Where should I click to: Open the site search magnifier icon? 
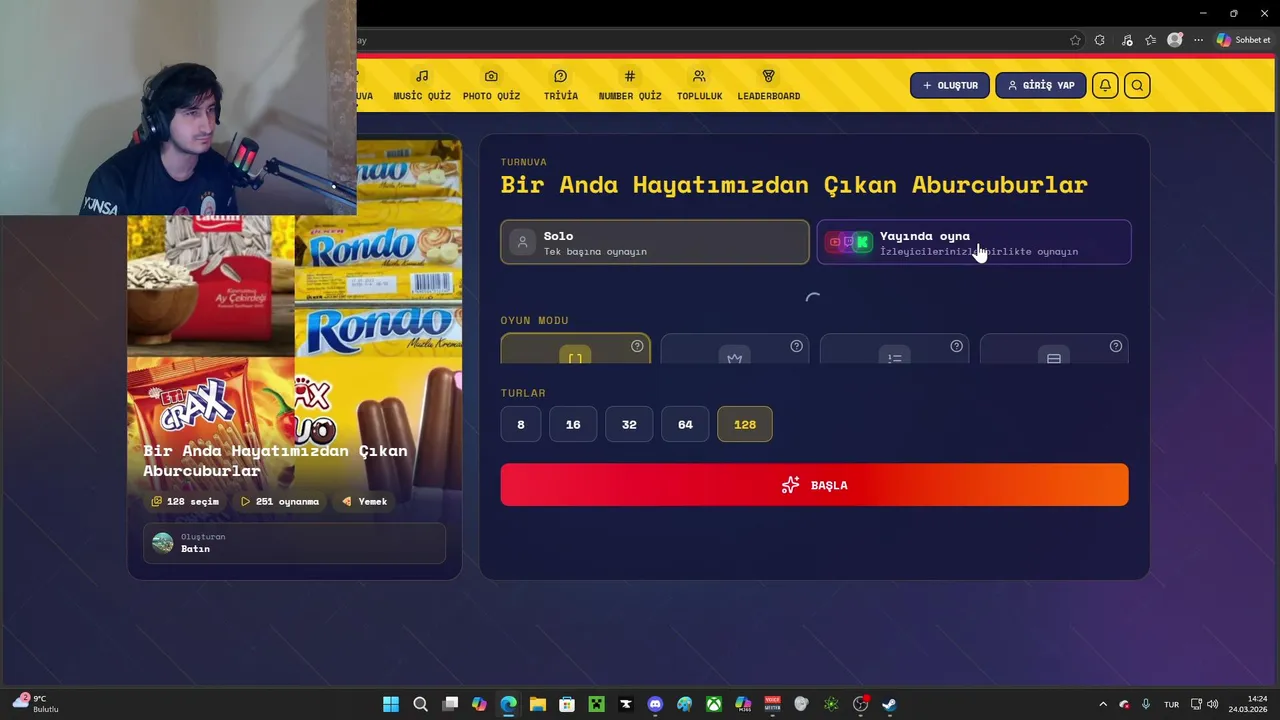(1137, 85)
